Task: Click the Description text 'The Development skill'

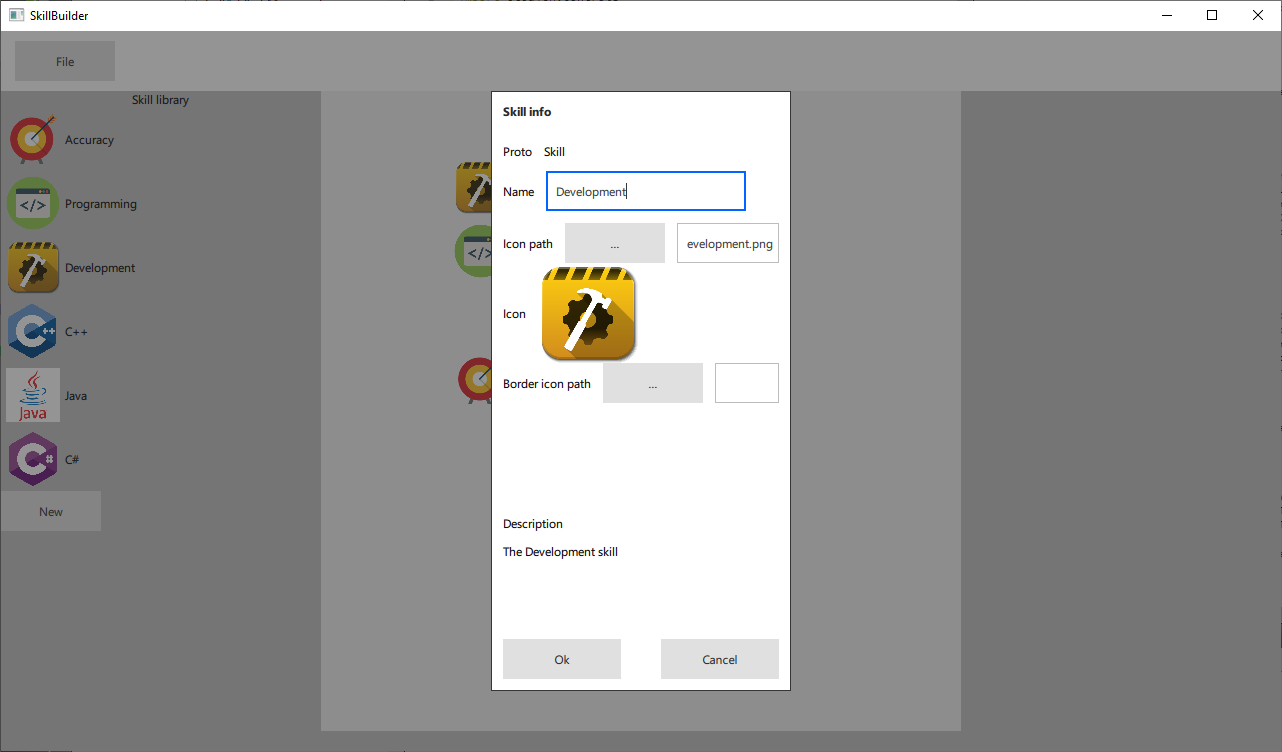Action: pyautogui.click(x=560, y=552)
